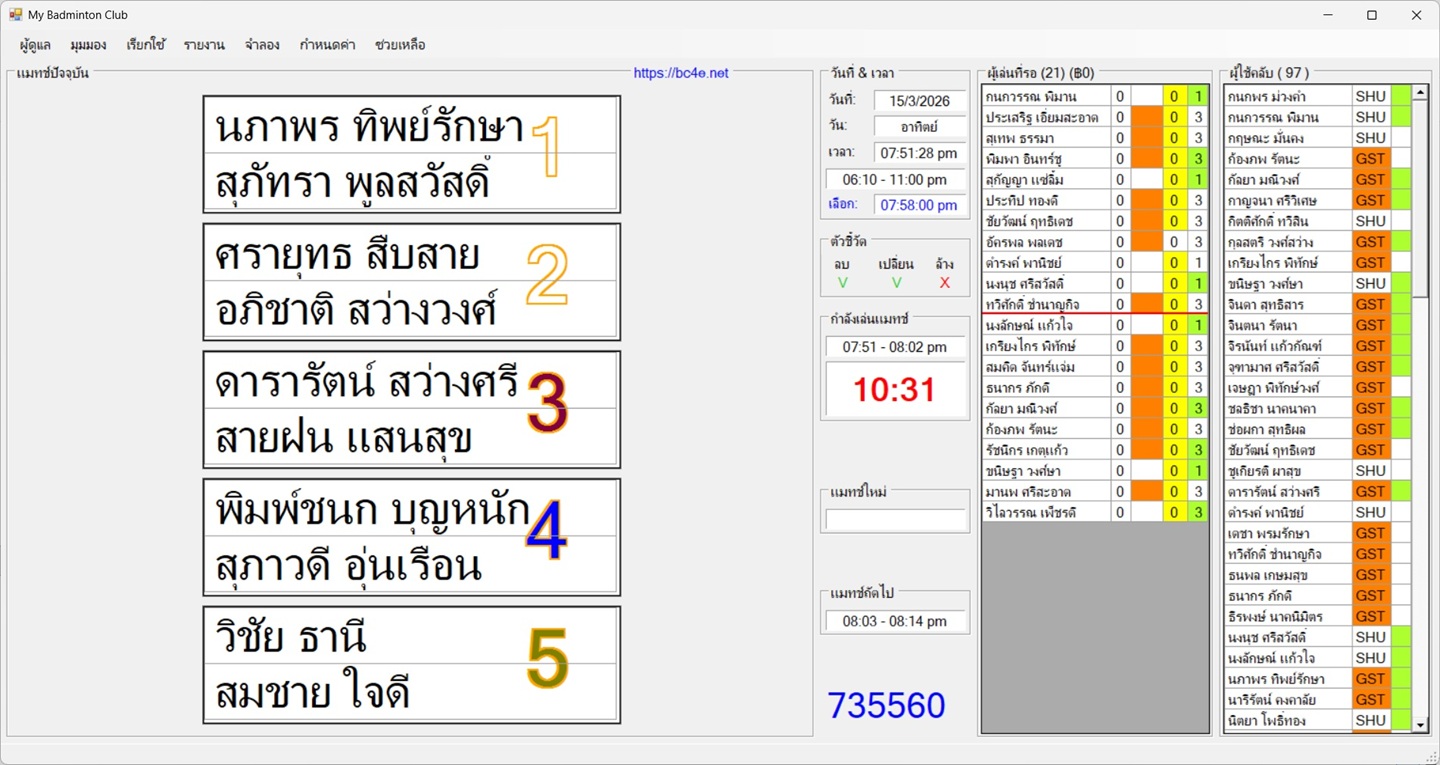Select เดชา พรมรักษา in the club members list
The width and height of the screenshot is (1440, 765).
click(x=1288, y=533)
